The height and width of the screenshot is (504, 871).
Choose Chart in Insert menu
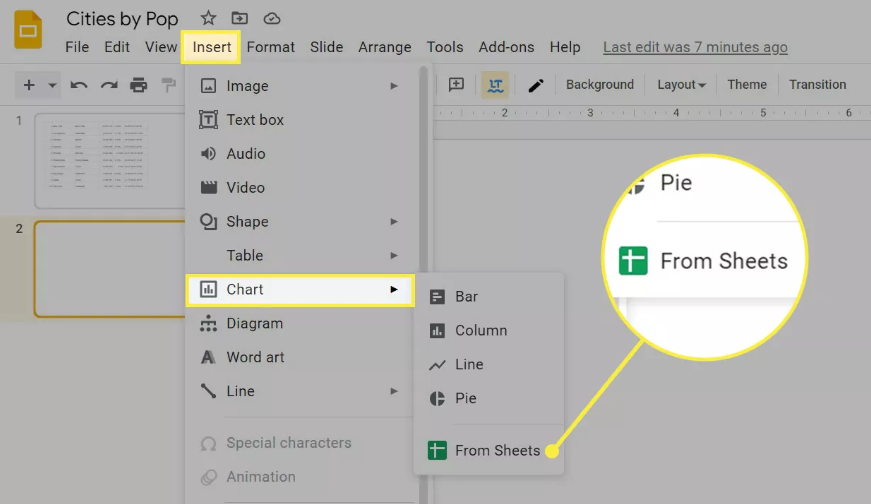(300, 290)
